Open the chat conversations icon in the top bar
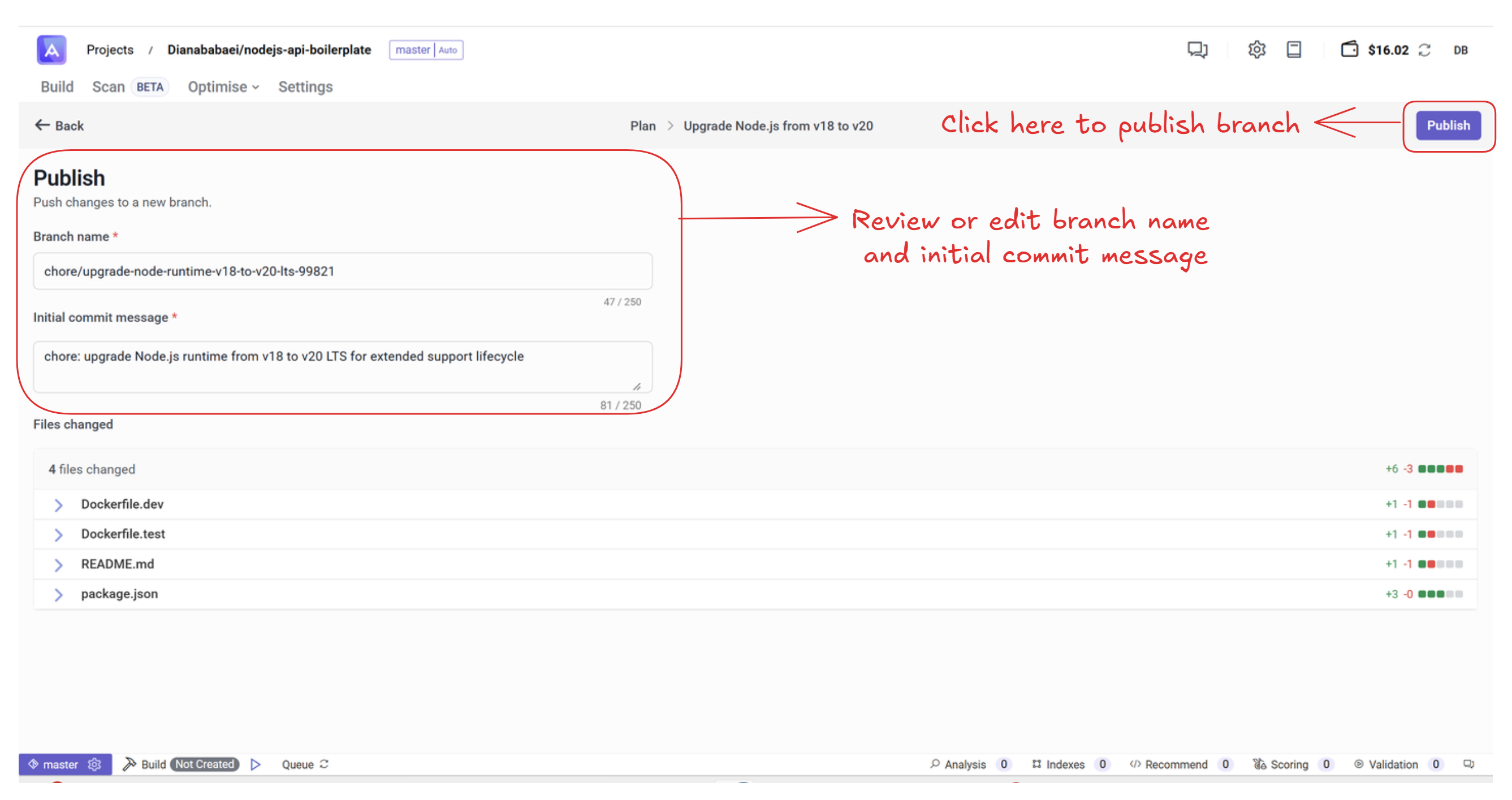 (x=1197, y=50)
